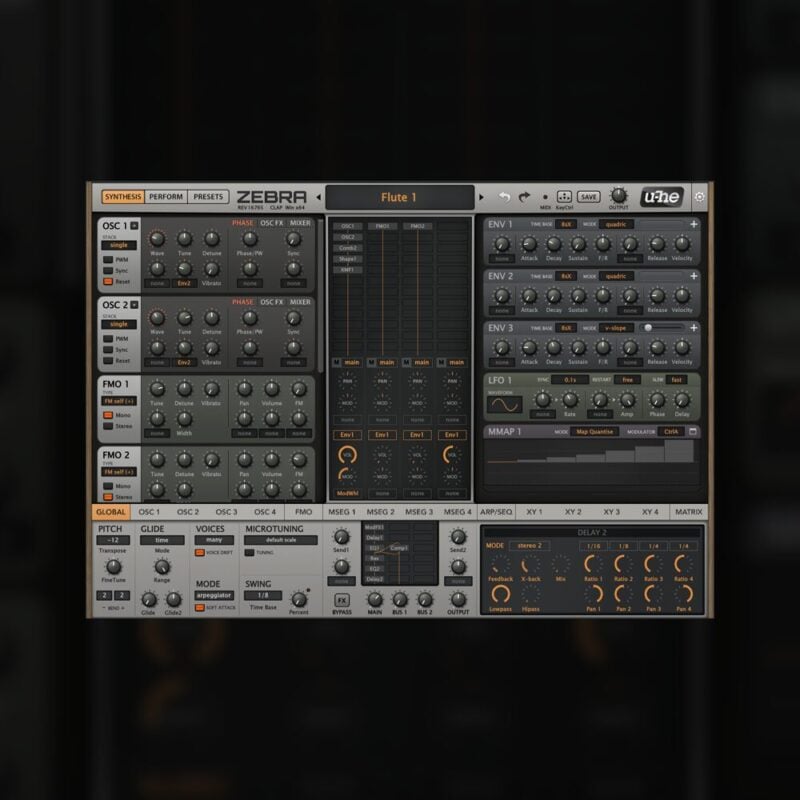Open the KeyCtrl keyboard control icon
Image resolution: width=800 pixels, height=800 pixels.
point(564,196)
